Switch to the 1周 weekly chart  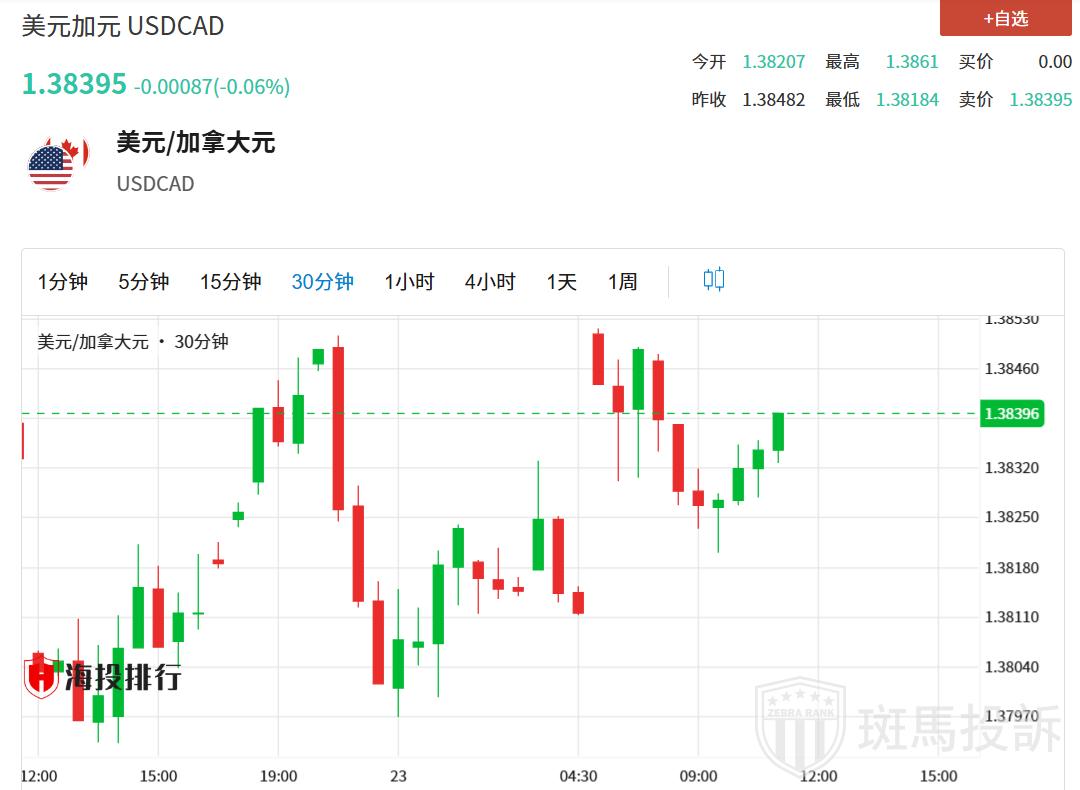(x=622, y=282)
